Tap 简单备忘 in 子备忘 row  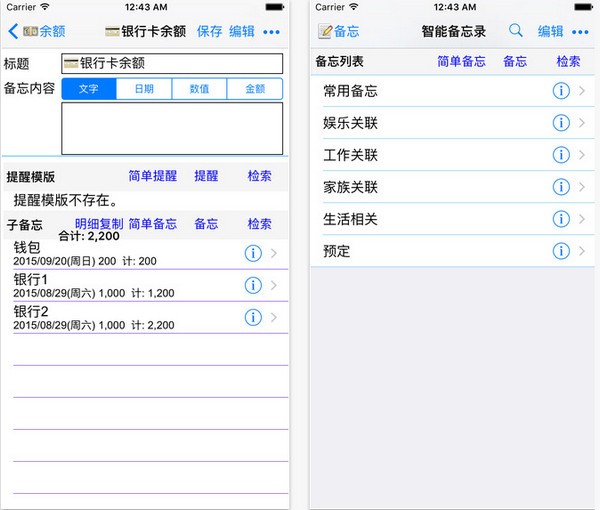(x=153, y=224)
